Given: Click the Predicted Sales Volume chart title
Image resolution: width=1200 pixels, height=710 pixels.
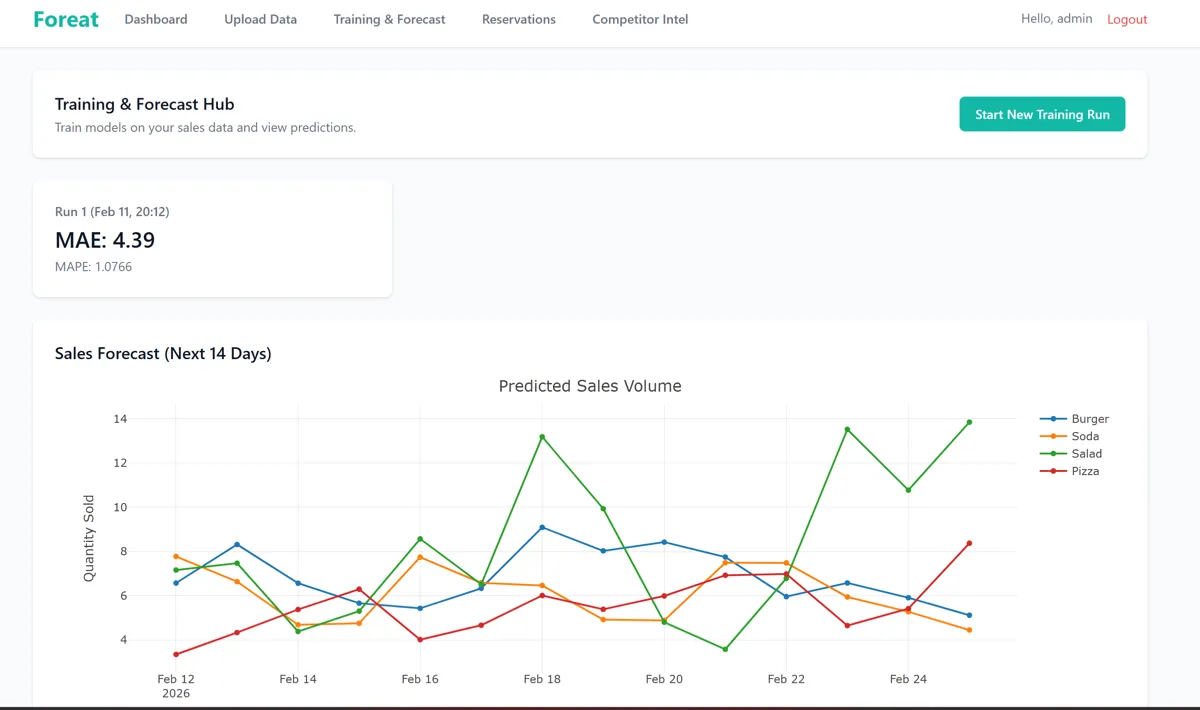Looking at the screenshot, I should (590, 386).
